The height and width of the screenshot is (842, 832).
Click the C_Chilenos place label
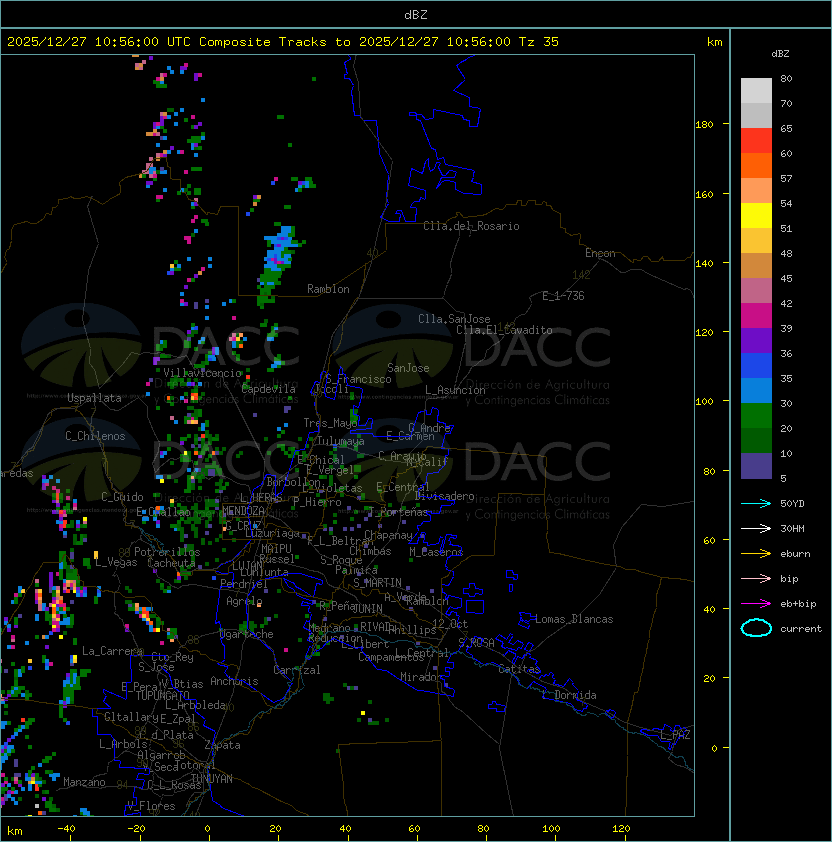(x=95, y=436)
